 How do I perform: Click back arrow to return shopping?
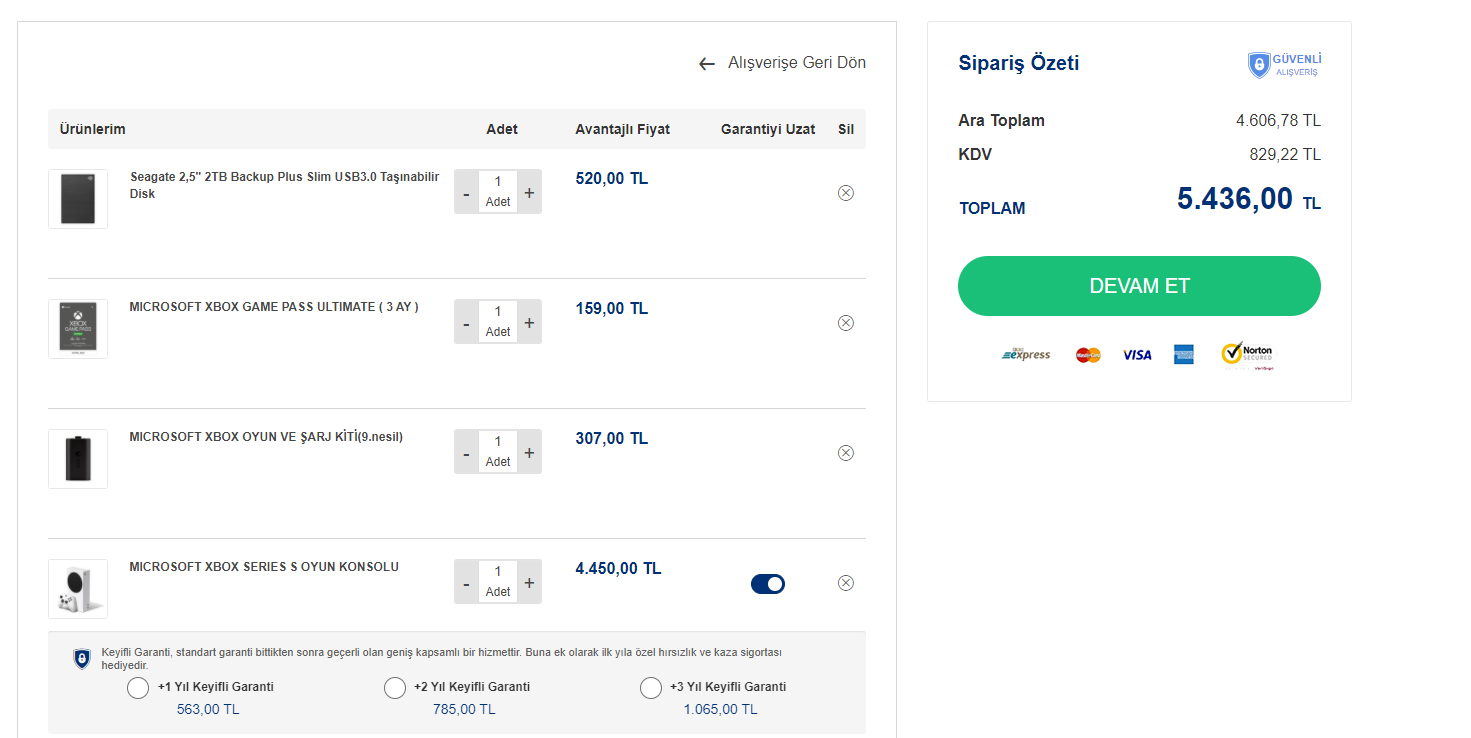[x=707, y=64]
